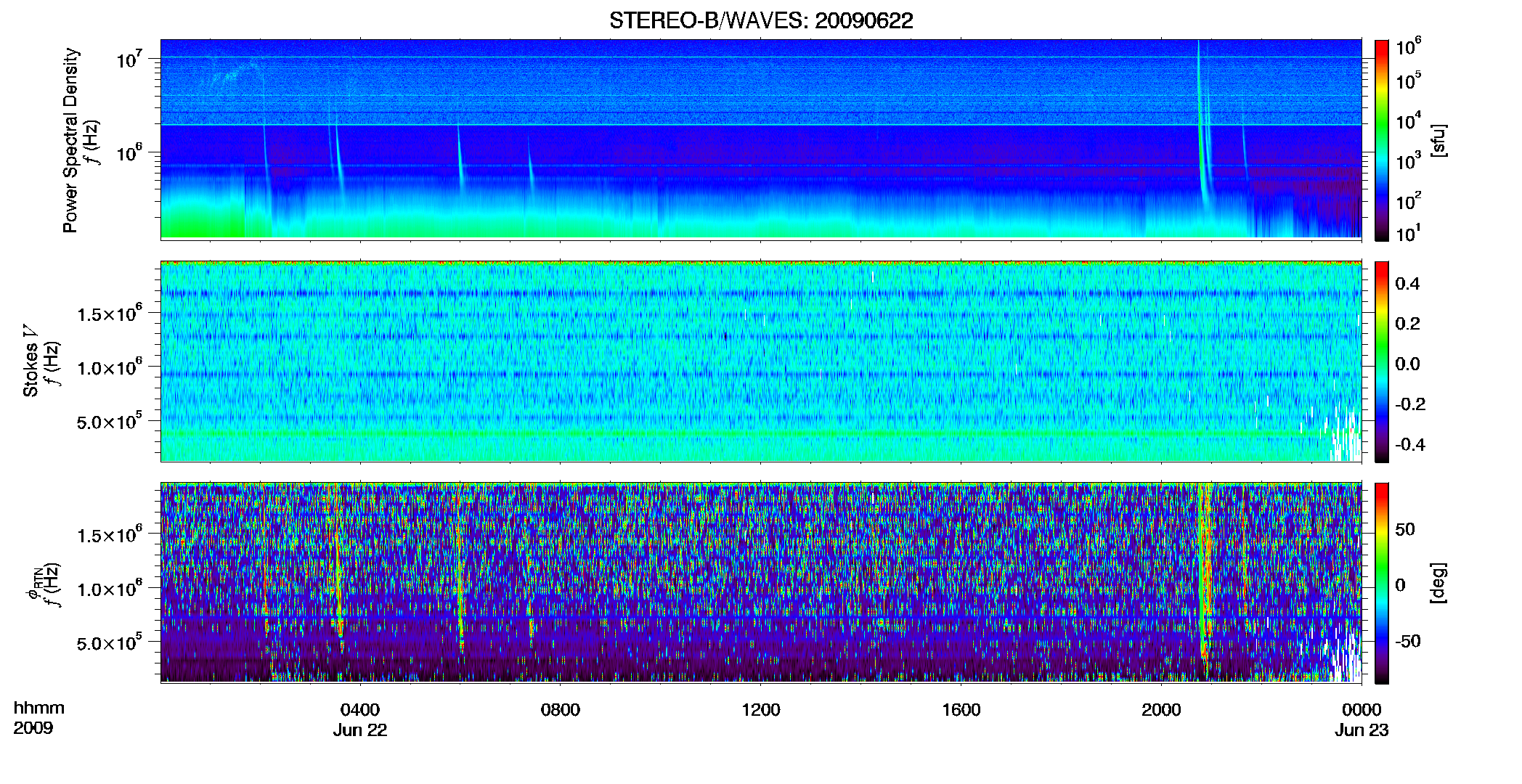Click the Jun 22 date label
The width and height of the screenshot is (1522, 784).
(360, 730)
